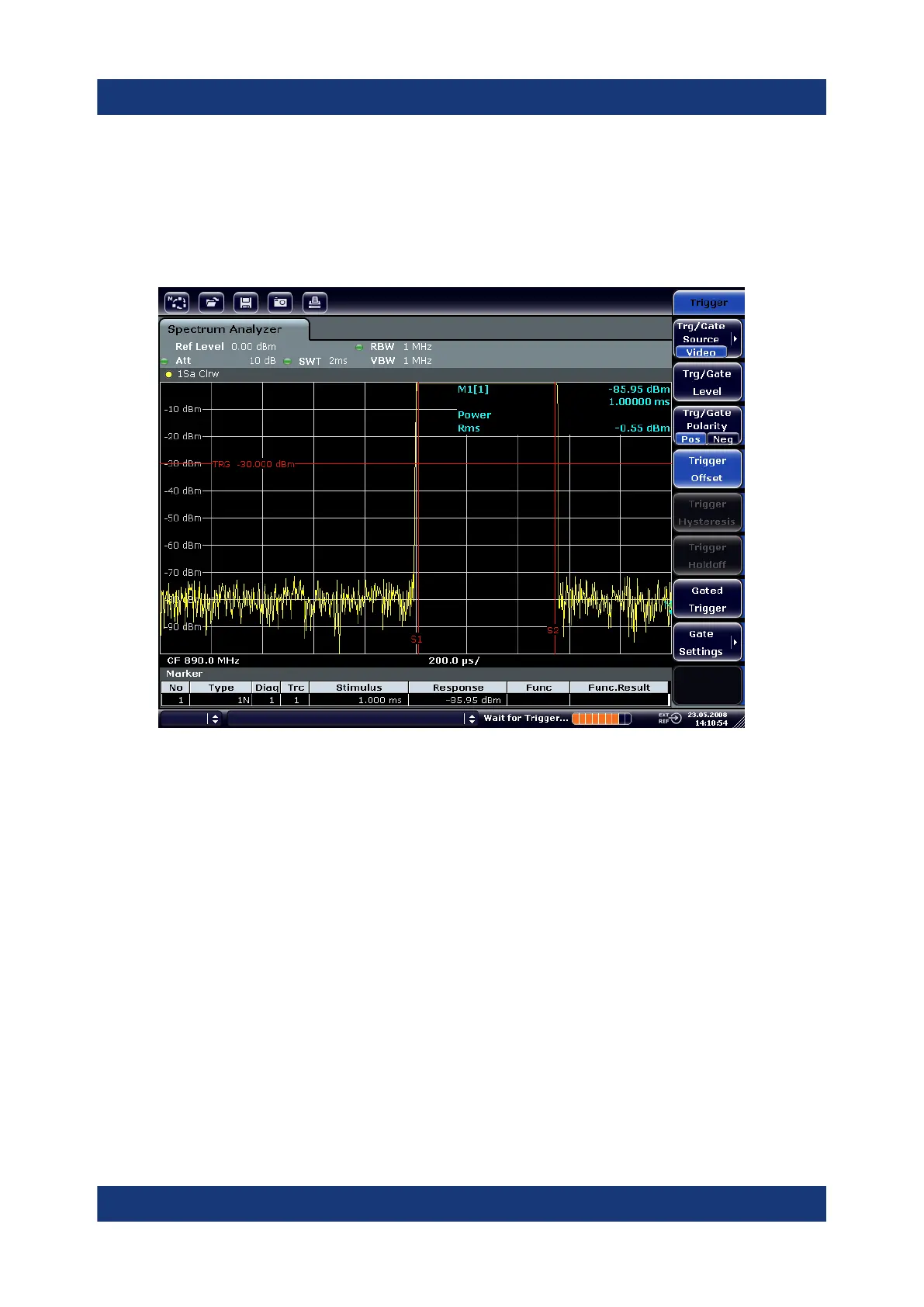
Task: Click the SWT 2ms sweep time
Action: [x=323, y=361]
